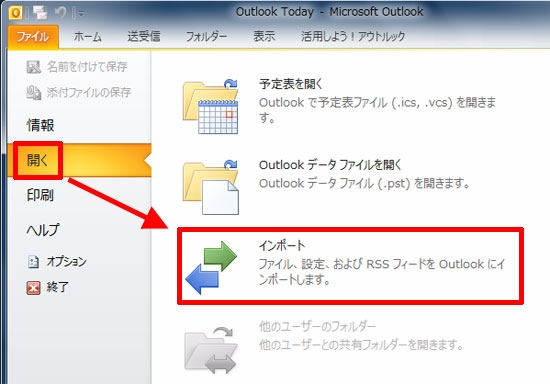Click the オプション settings icon
The height and width of the screenshot is (384, 550).
(x=33, y=262)
